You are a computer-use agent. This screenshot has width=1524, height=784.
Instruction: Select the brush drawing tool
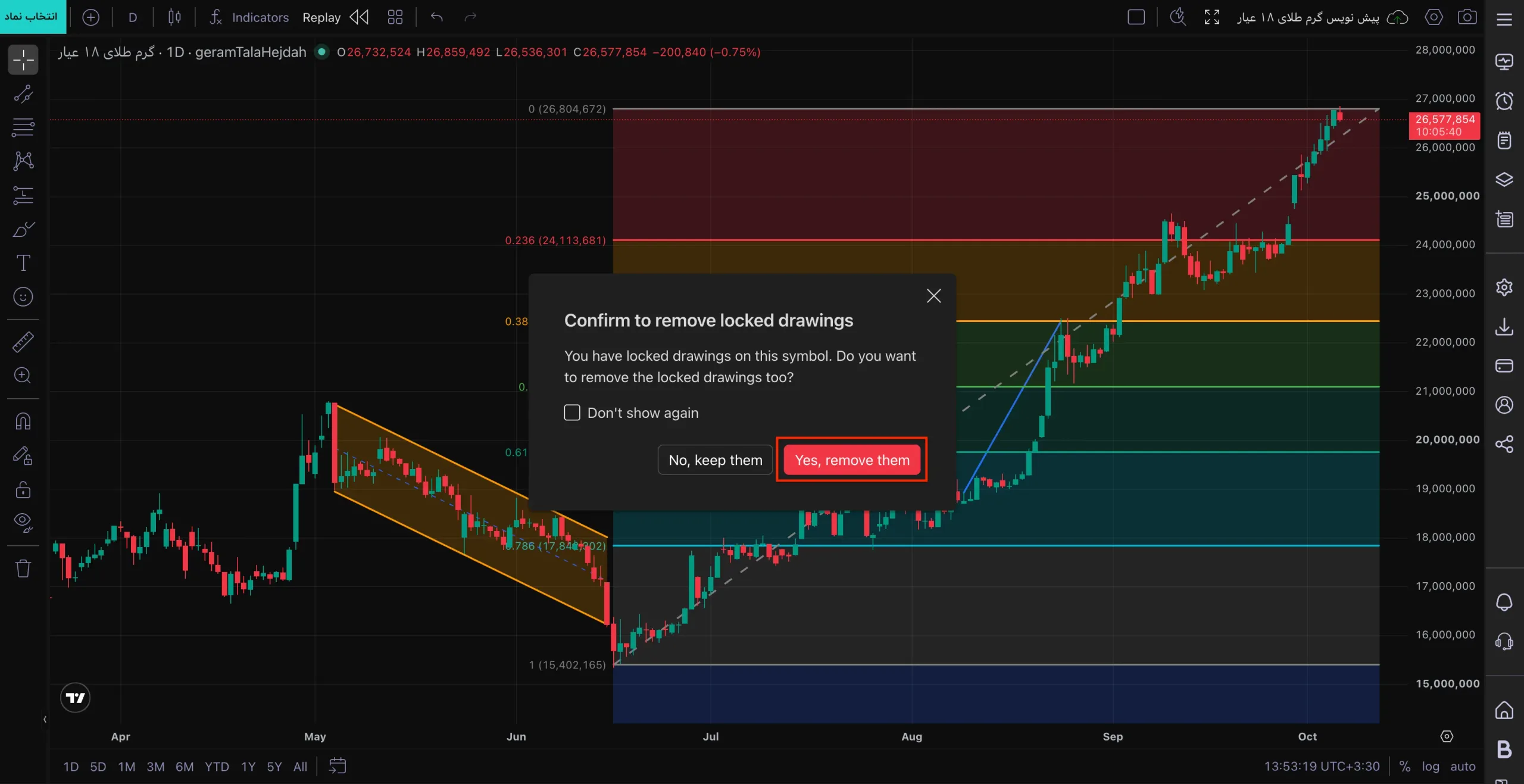coord(23,229)
